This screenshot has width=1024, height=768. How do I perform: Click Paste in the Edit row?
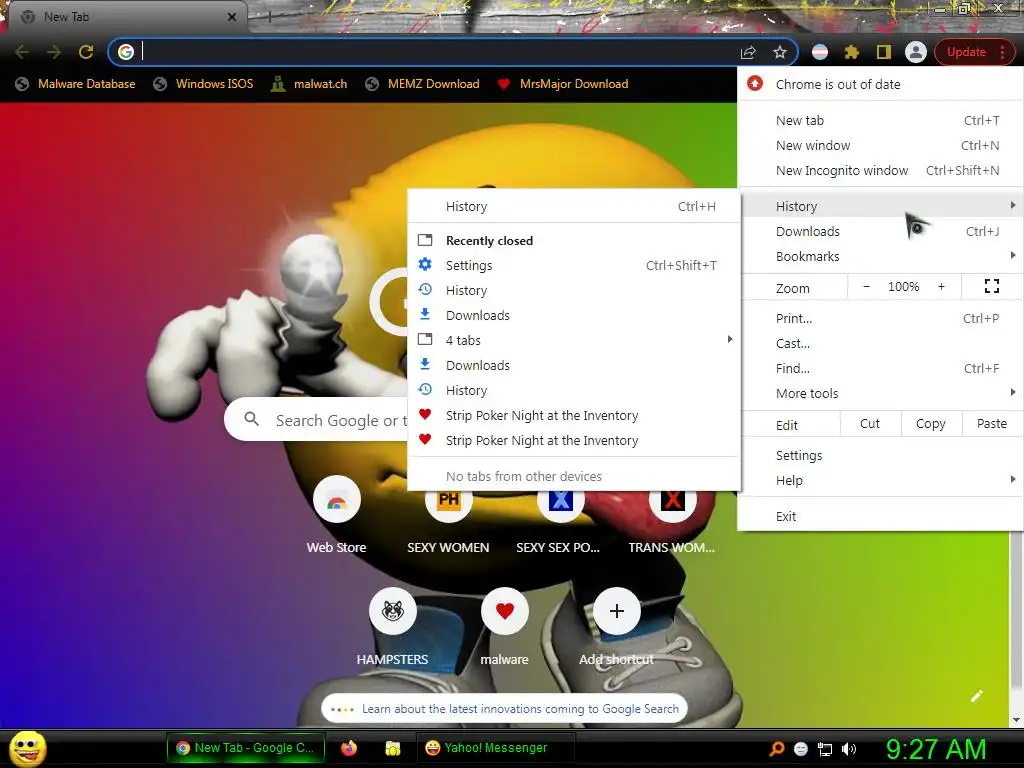coord(991,424)
